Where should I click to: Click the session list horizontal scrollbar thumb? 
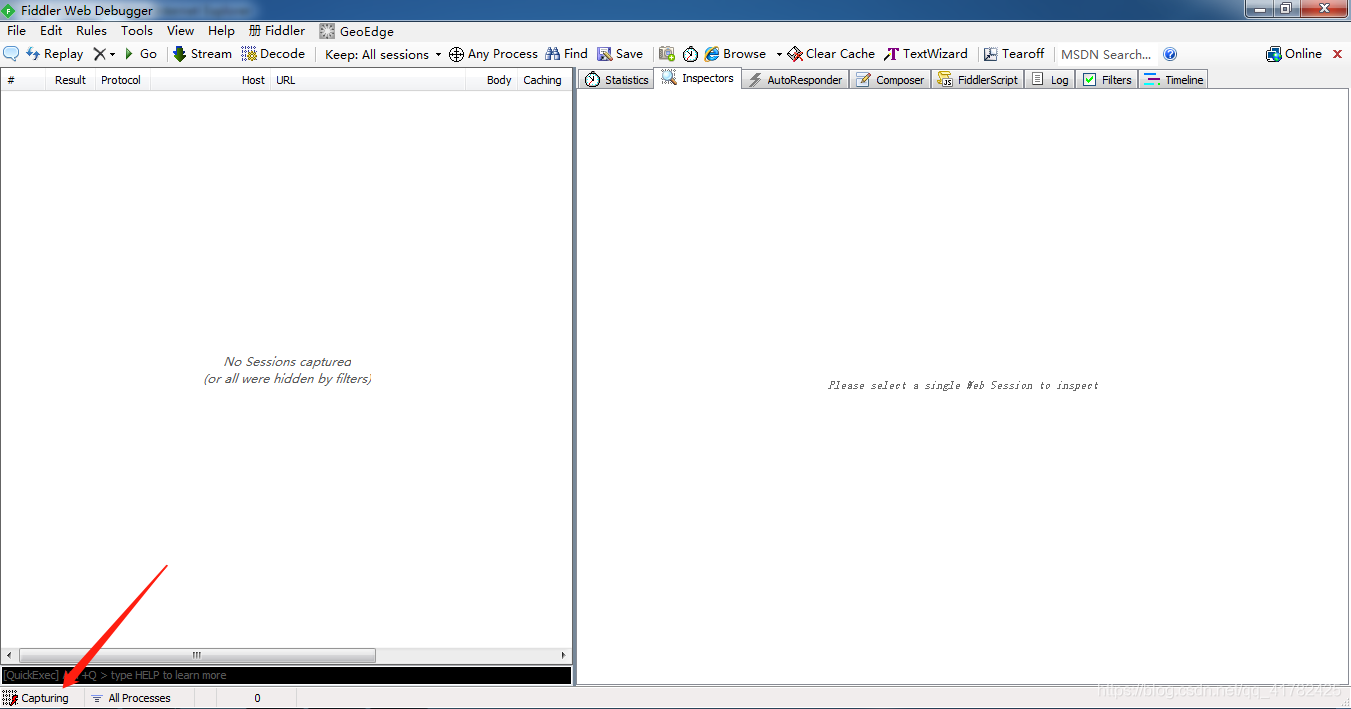(197, 656)
